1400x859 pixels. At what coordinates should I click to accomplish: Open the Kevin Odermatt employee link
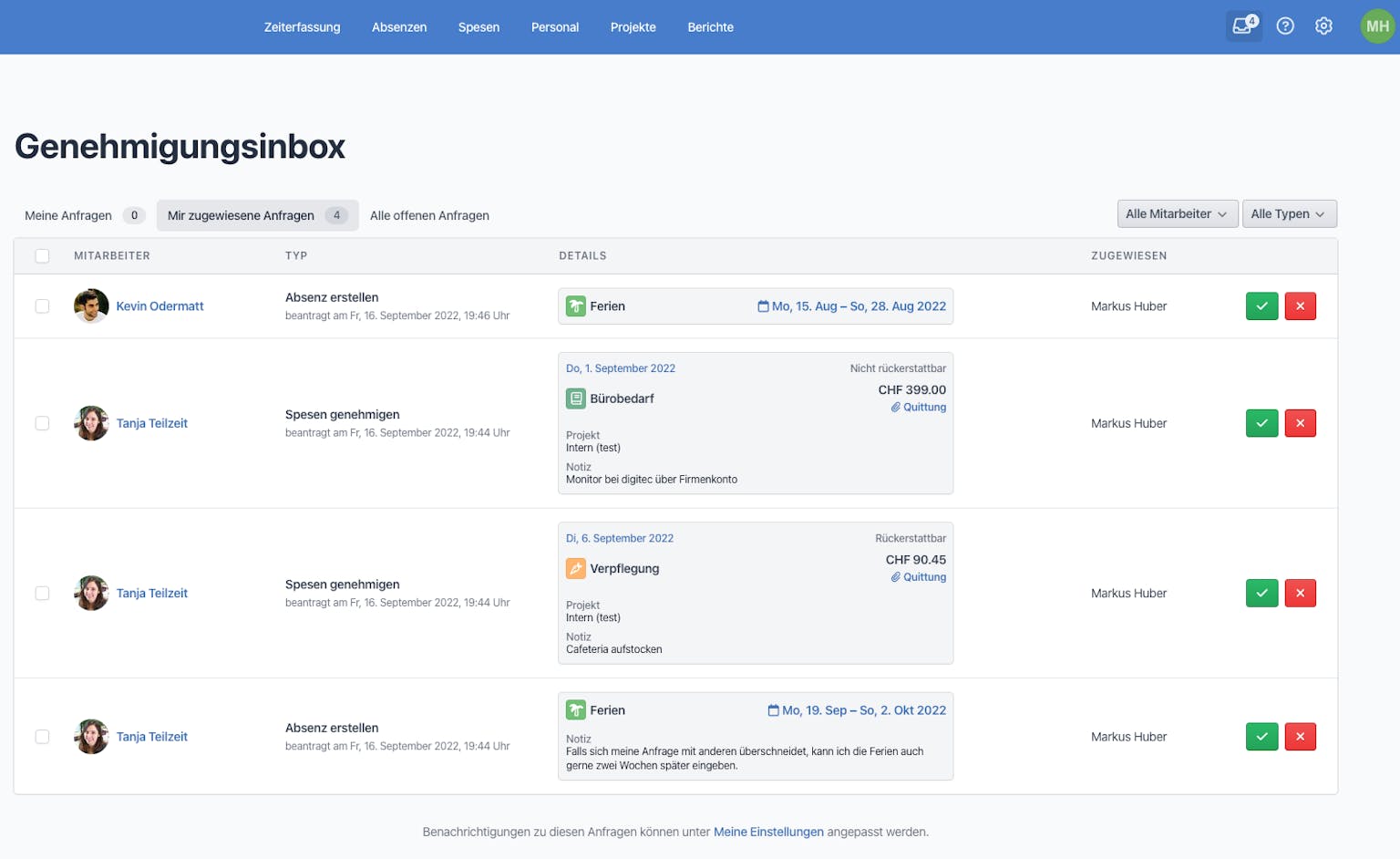point(160,306)
